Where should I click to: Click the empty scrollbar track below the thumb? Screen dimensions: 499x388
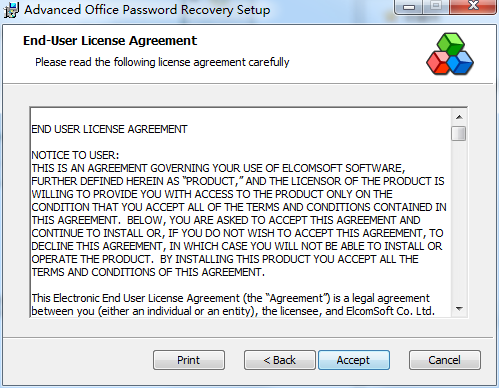(459, 222)
